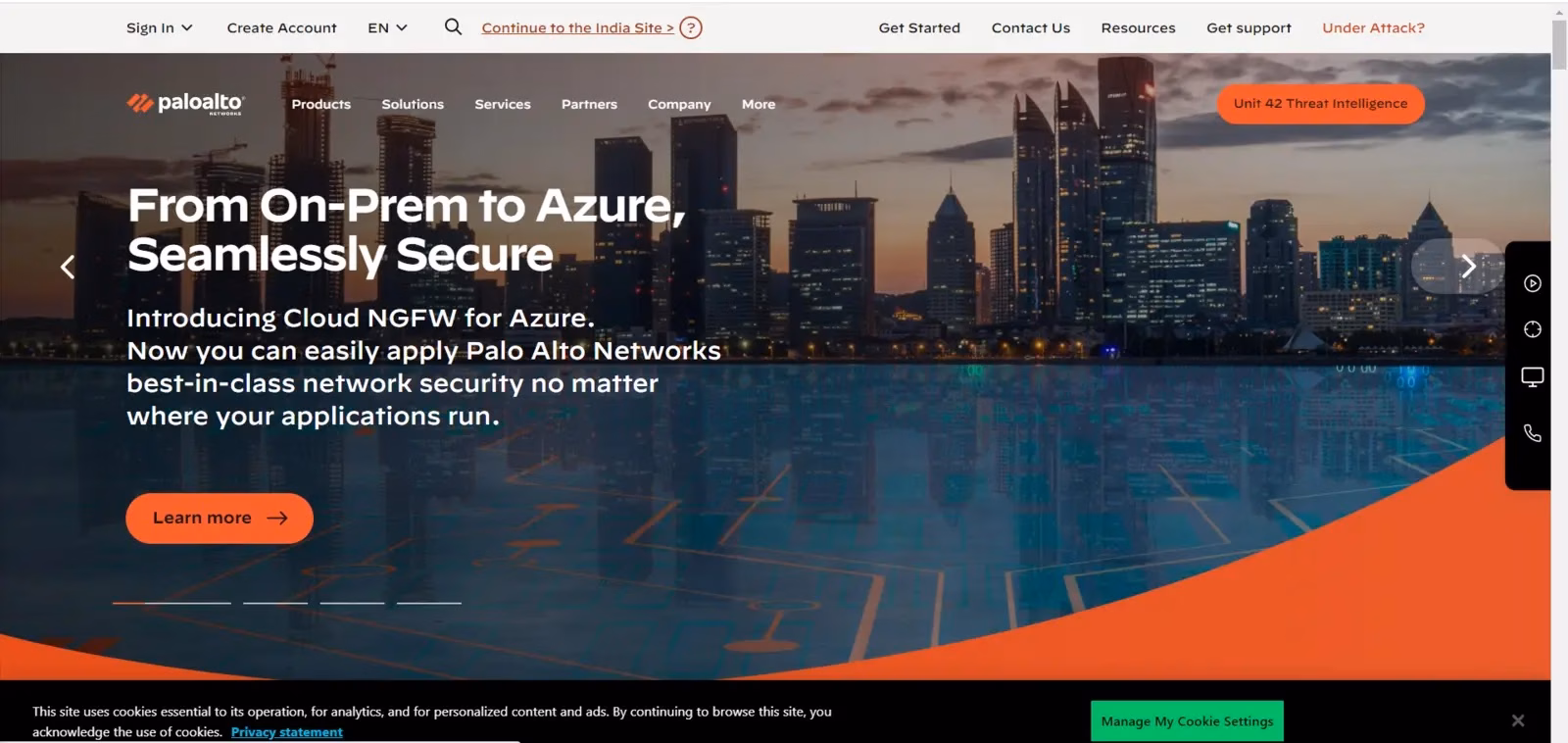
Task: Click the page vertical scrollbar thumb
Action: tap(1559, 44)
